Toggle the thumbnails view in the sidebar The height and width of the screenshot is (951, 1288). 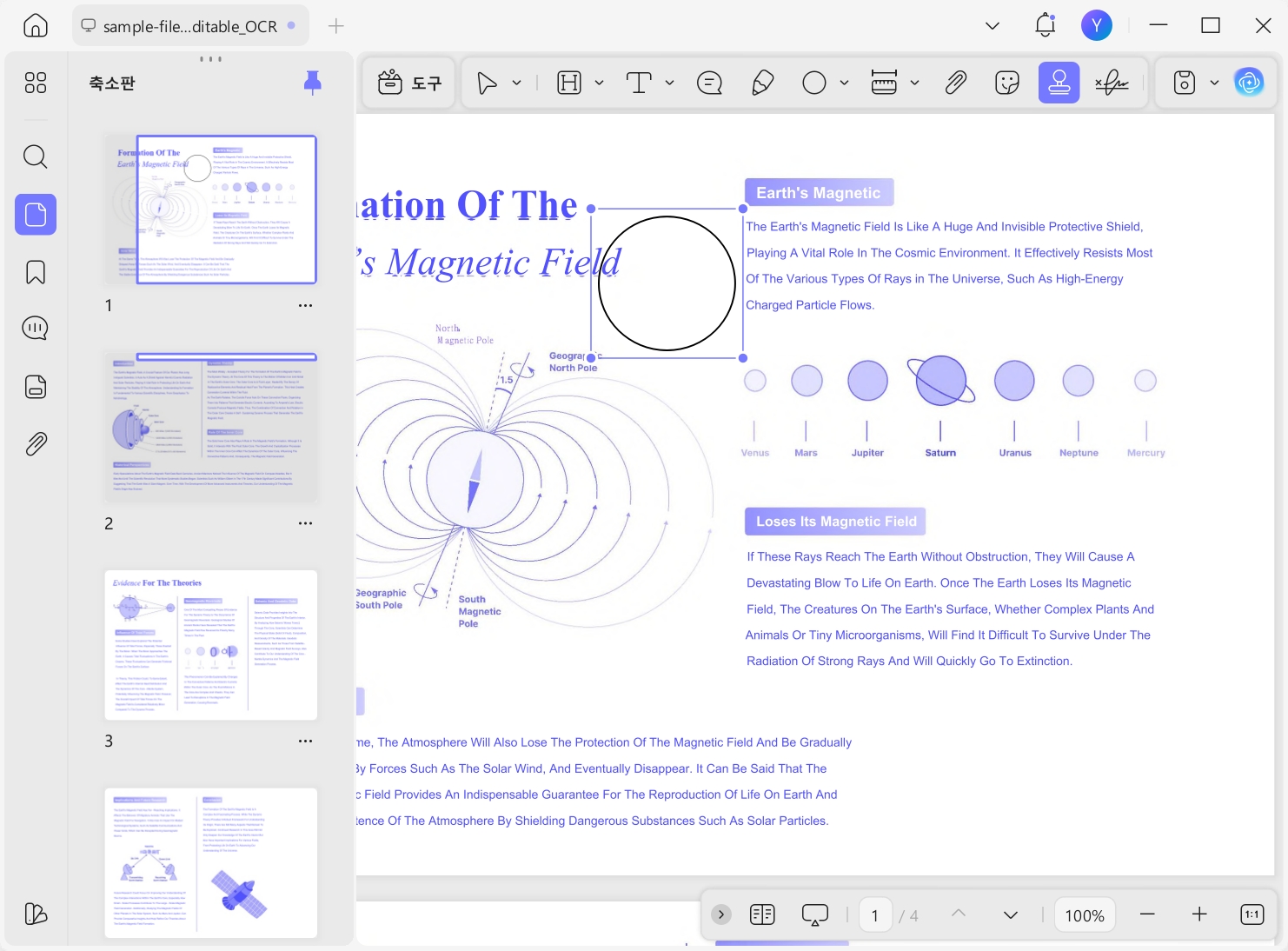click(x=35, y=214)
